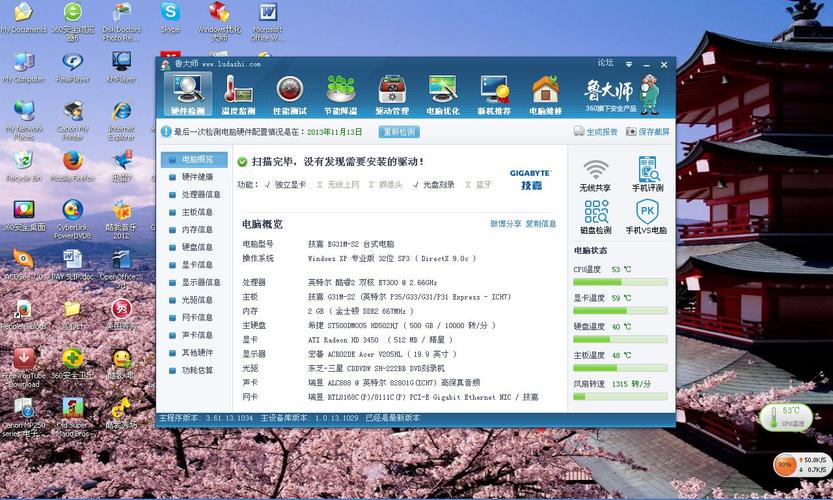Open Mozilla Firefox desktop icon
This screenshot has width=833, height=500.
click(73, 167)
